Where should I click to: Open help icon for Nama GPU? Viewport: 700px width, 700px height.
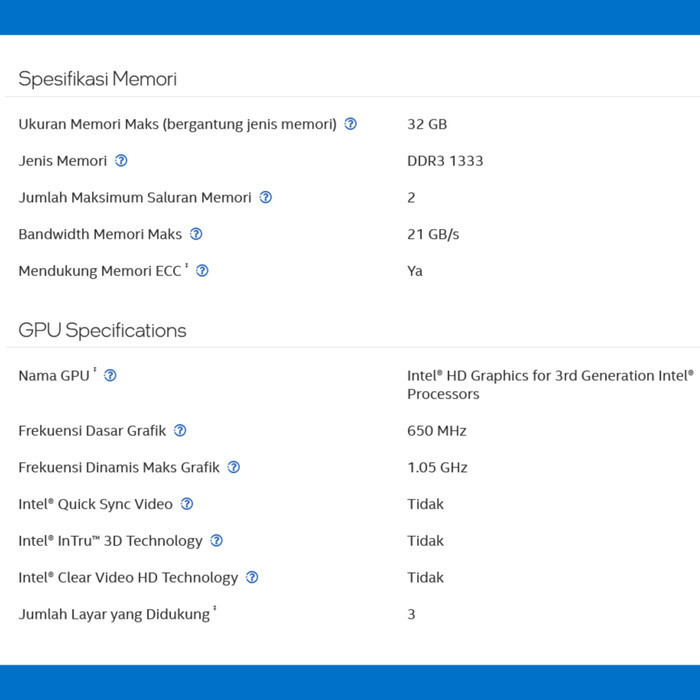pyautogui.click(x=110, y=375)
